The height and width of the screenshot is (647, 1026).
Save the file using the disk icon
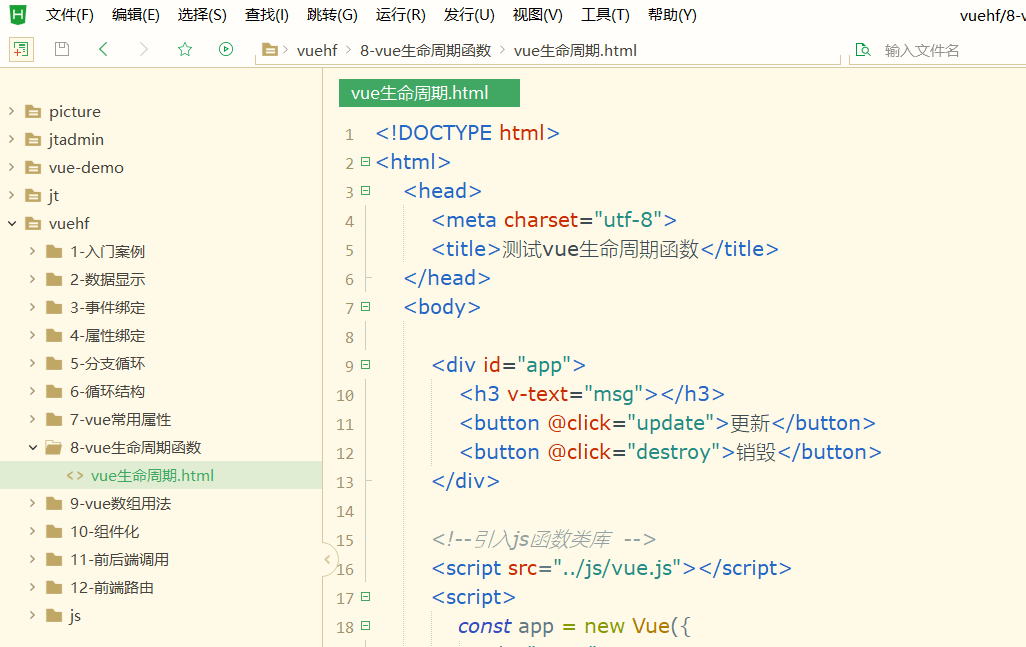coord(62,49)
